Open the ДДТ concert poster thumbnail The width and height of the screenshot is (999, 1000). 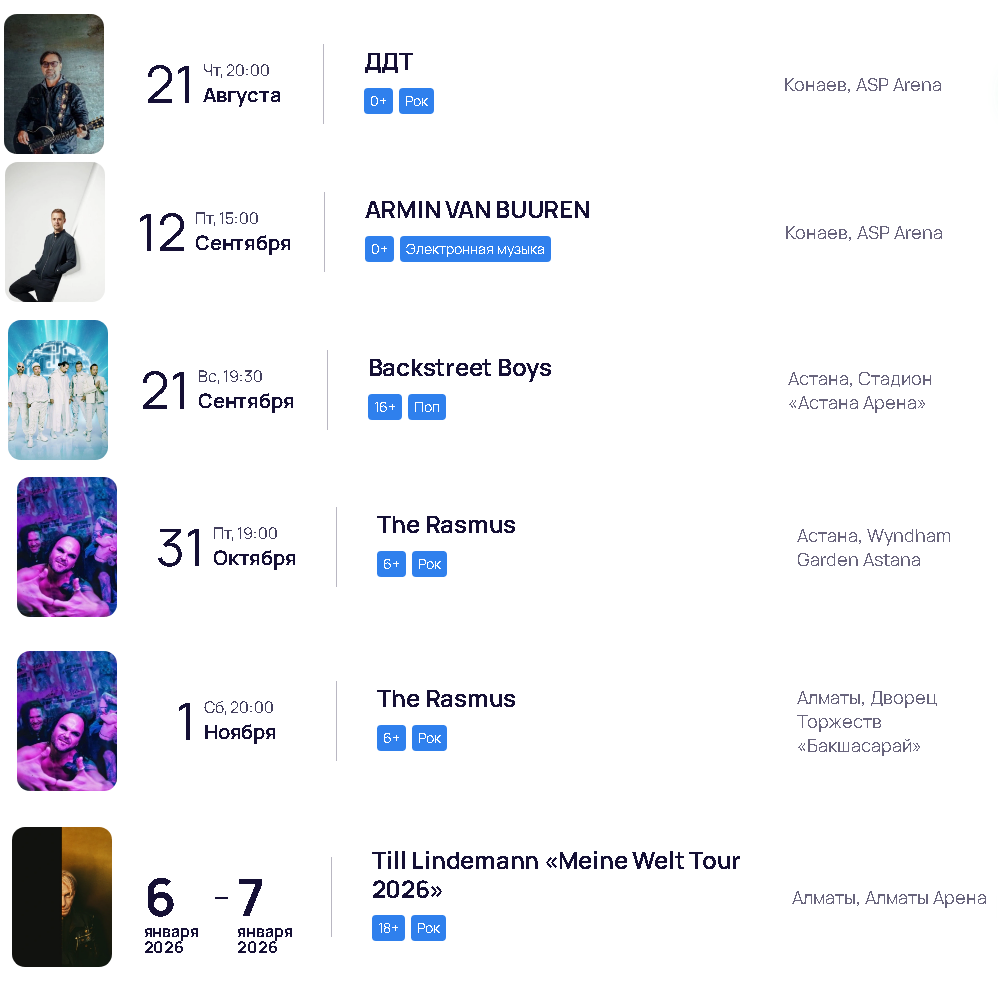point(54,84)
